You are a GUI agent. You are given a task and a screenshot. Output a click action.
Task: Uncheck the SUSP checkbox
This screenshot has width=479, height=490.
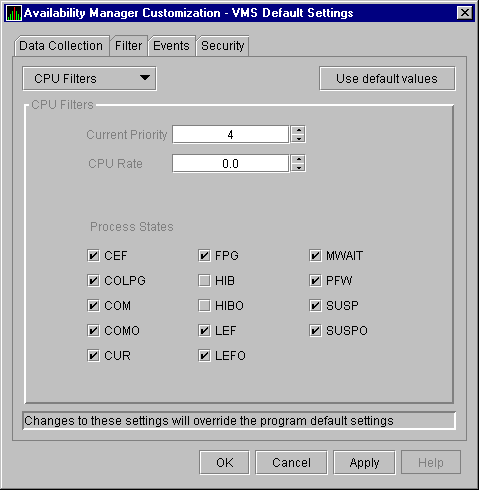coord(315,306)
